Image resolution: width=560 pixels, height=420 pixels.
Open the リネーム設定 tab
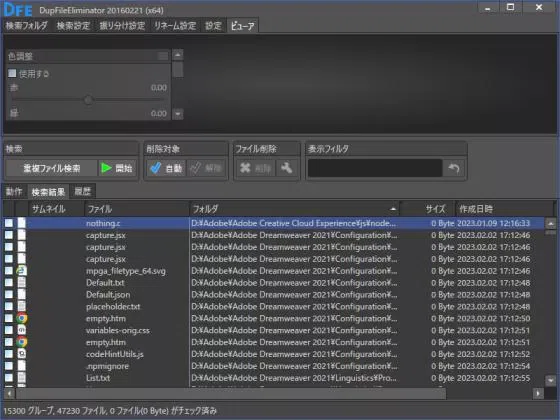coord(175,26)
